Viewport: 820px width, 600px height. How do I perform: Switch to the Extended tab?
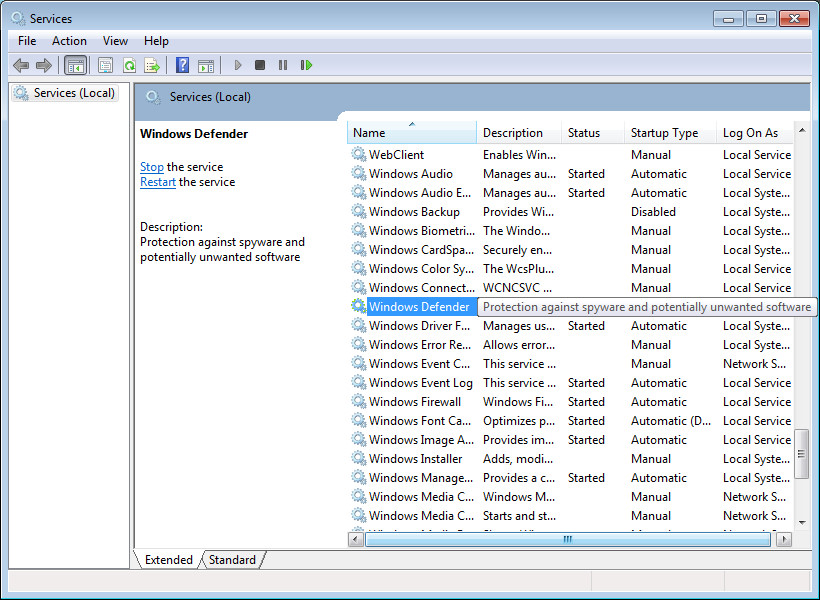click(x=168, y=560)
